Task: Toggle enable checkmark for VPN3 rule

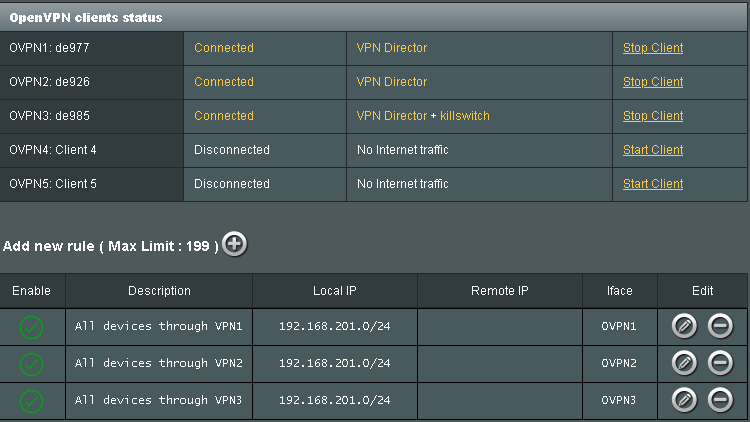Action: pyautogui.click(x=32, y=401)
